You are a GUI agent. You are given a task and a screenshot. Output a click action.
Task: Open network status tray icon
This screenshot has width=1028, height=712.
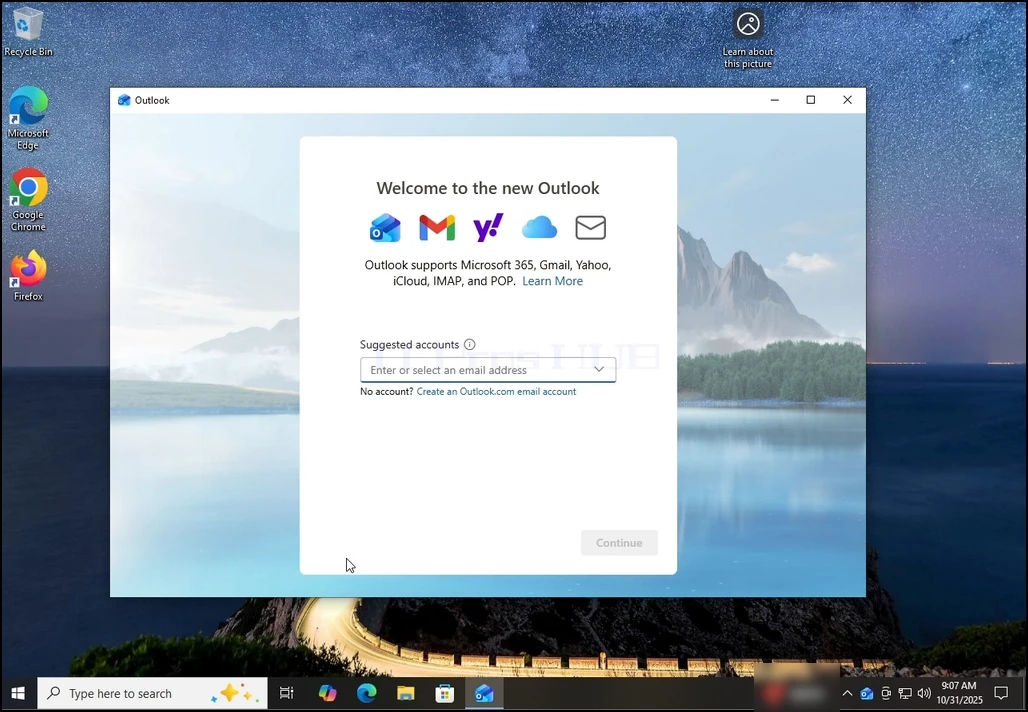coord(905,694)
